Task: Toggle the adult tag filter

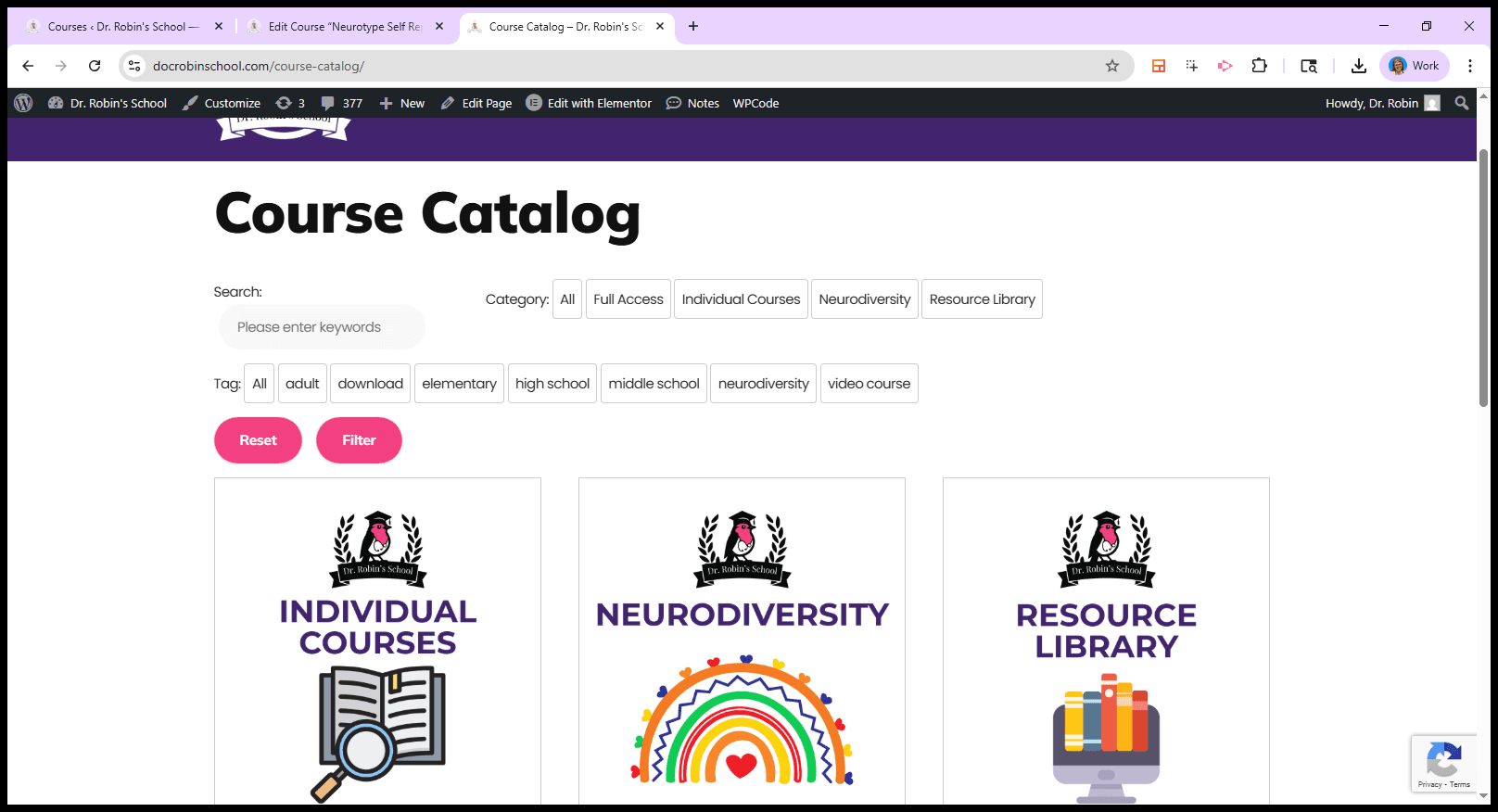Action: tap(302, 384)
